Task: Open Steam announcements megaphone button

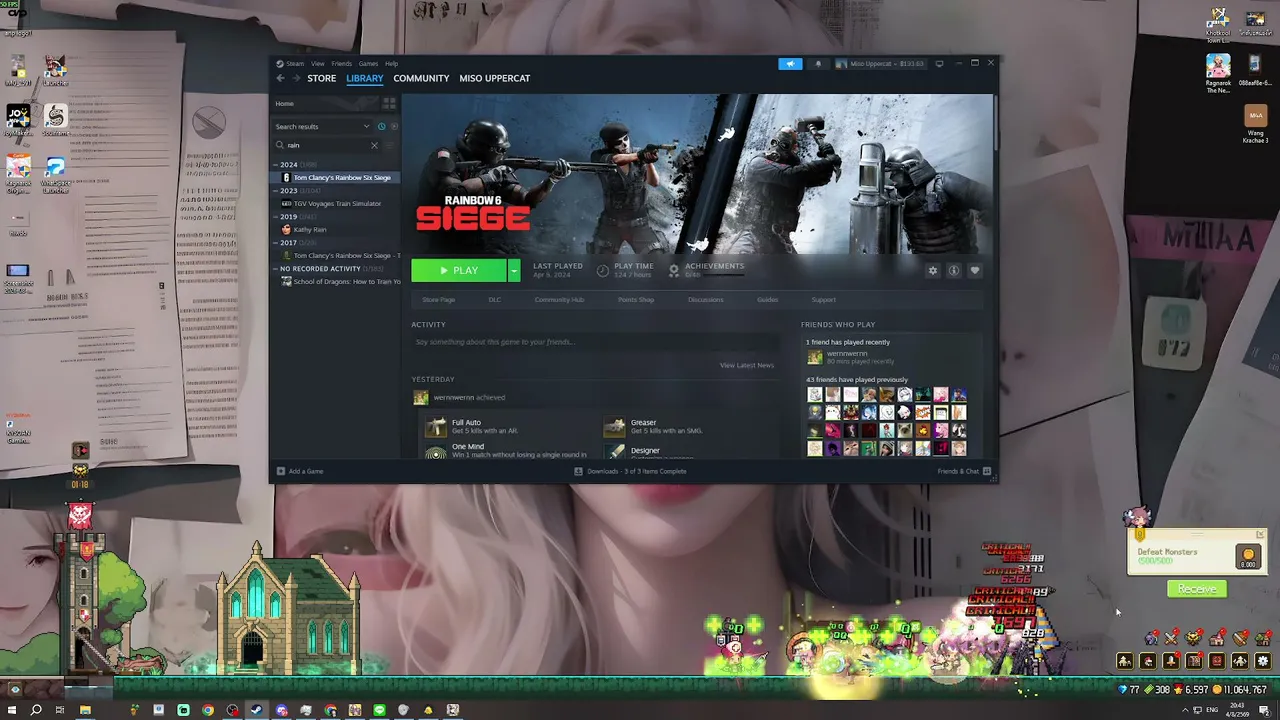Action: click(x=790, y=64)
